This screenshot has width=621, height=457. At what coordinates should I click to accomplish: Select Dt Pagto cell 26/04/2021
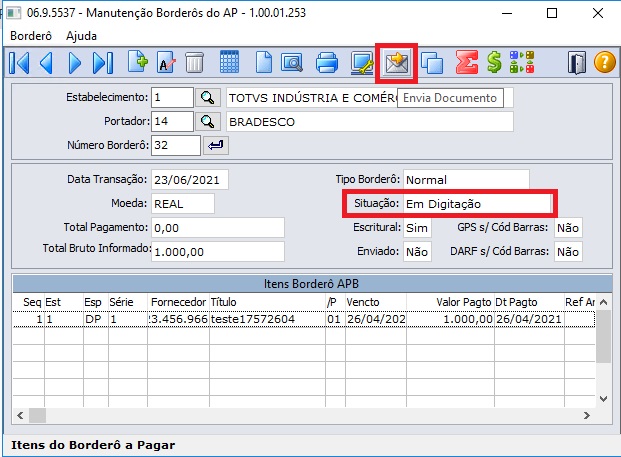(530, 319)
